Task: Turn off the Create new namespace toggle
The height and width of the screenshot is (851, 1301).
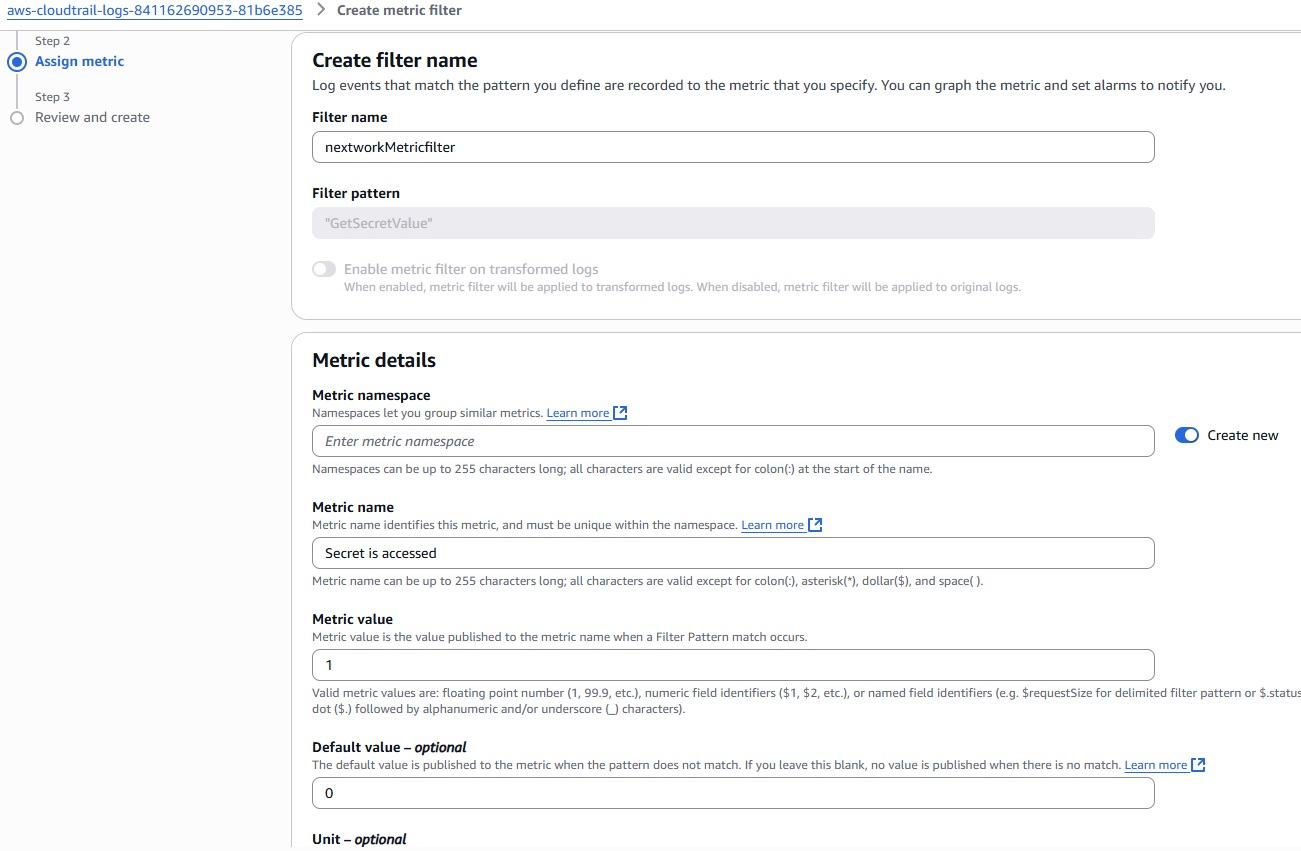Action: (x=1186, y=435)
